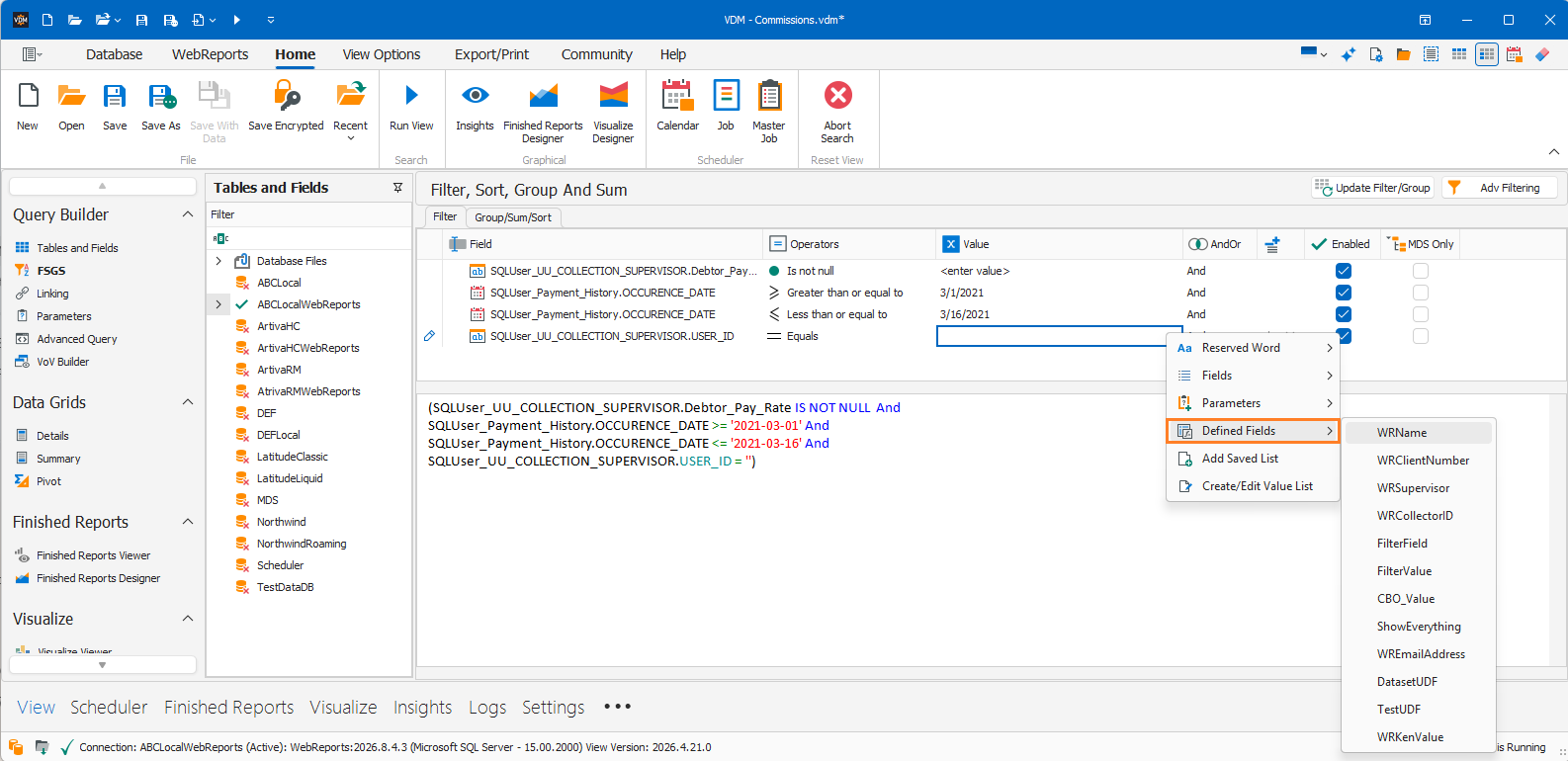Image resolution: width=1568 pixels, height=761 pixels.
Task: Click the Filter box in Tables and Fields
Action: click(308, 214)
